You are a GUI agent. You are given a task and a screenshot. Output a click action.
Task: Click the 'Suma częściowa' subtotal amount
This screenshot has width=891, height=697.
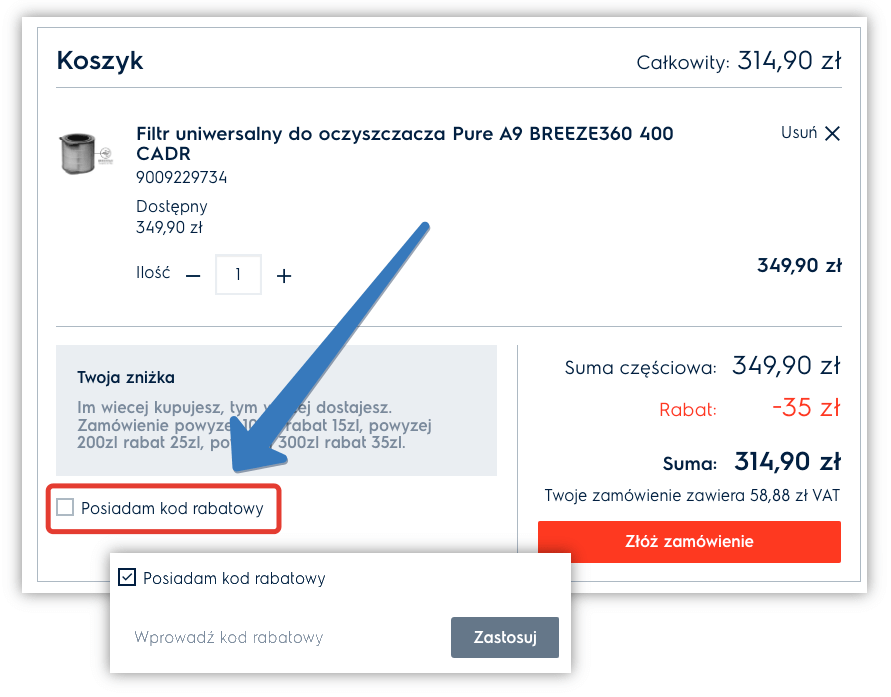(787, 367)
